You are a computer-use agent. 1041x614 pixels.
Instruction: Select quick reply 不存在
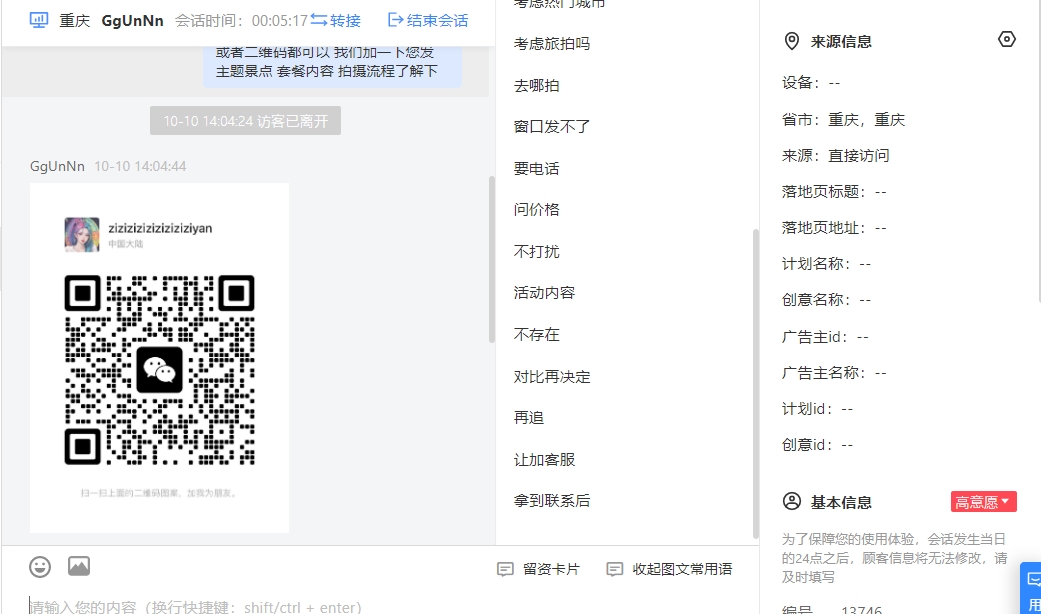click(x=536, y=335)
